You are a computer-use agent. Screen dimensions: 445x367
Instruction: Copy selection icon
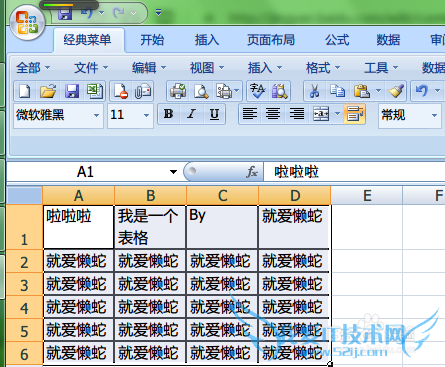point(337,91)
